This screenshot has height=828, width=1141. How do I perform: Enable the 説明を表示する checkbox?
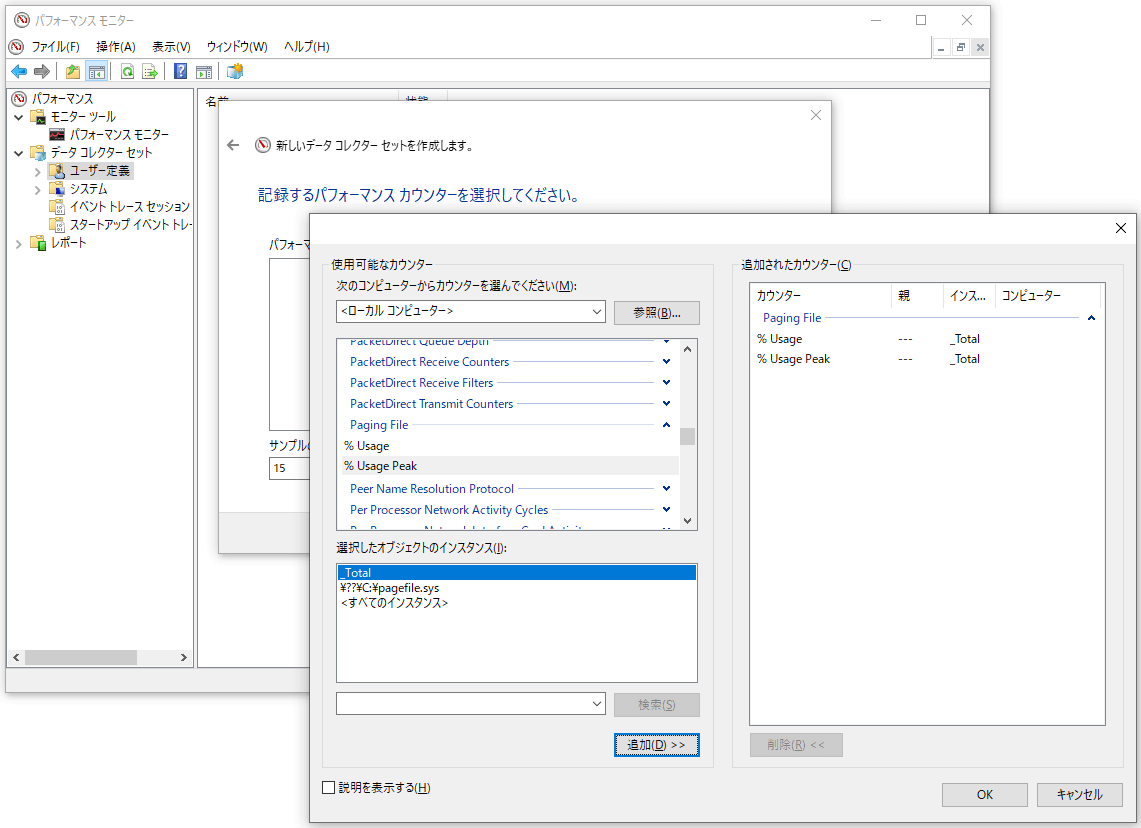pyautogui.click(x=329, y=787)
